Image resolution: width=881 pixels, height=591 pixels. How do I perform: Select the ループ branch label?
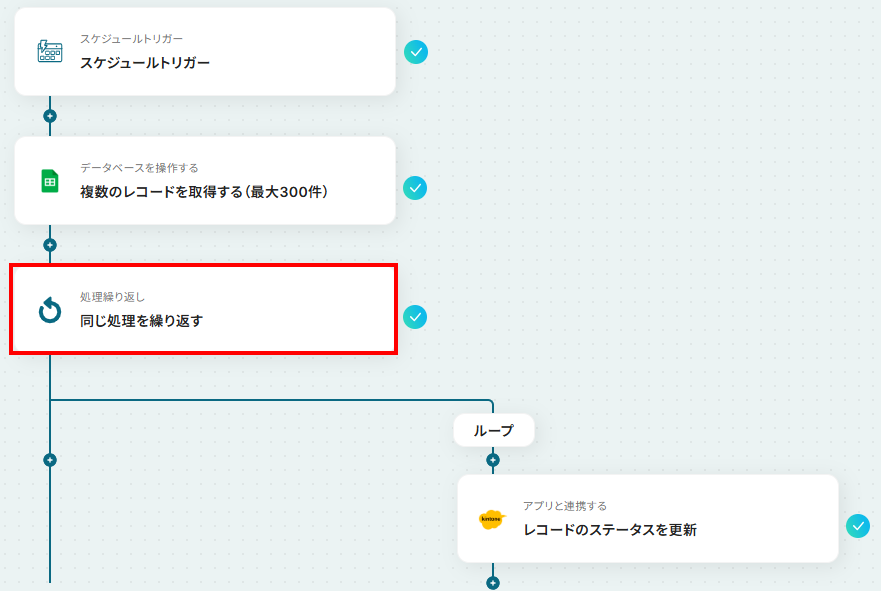click(494, 430)
